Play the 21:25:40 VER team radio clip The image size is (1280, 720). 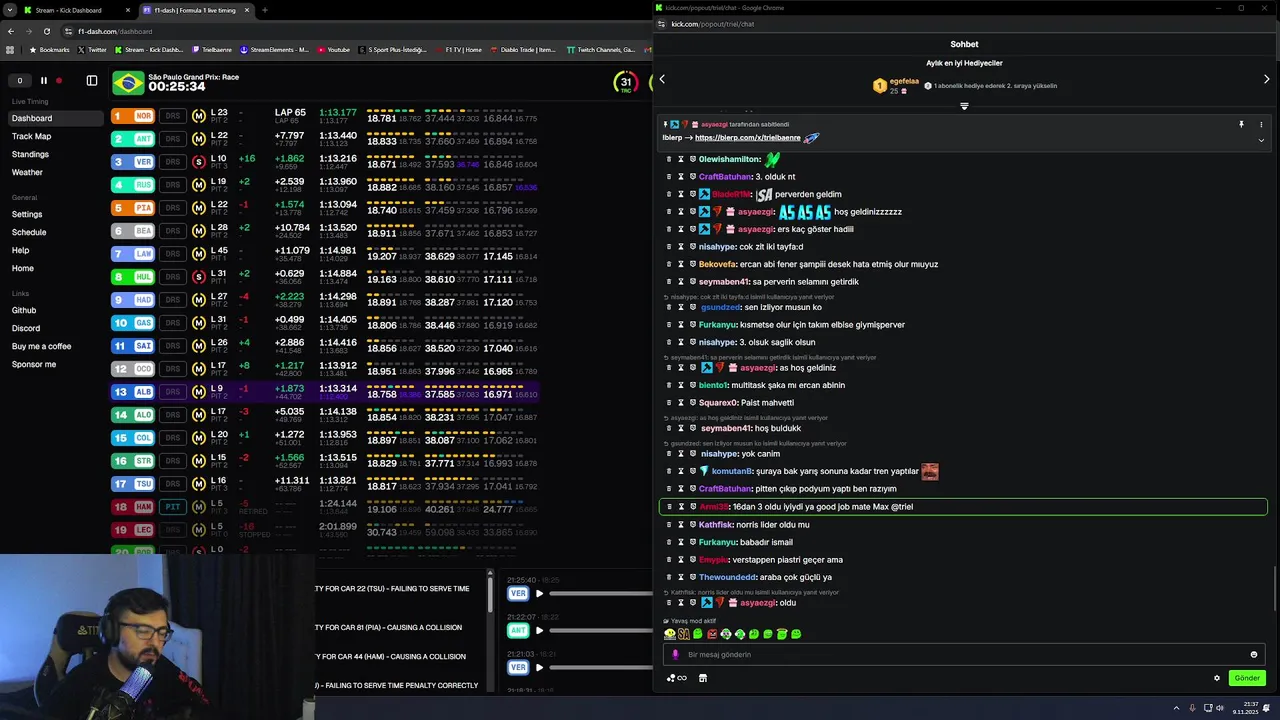coord(539,593)
